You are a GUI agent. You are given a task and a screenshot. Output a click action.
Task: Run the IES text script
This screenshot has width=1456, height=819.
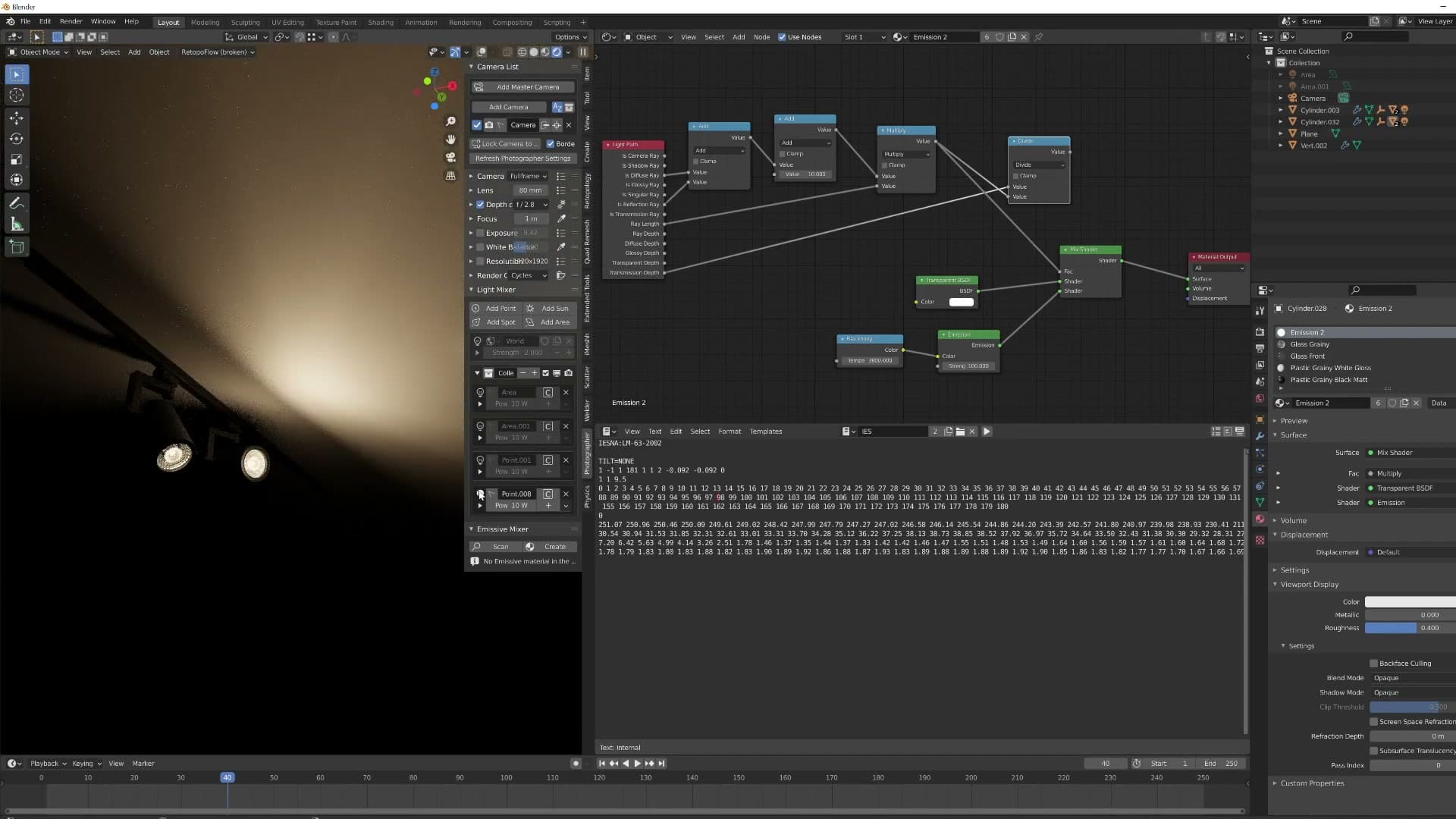[987, 431]
